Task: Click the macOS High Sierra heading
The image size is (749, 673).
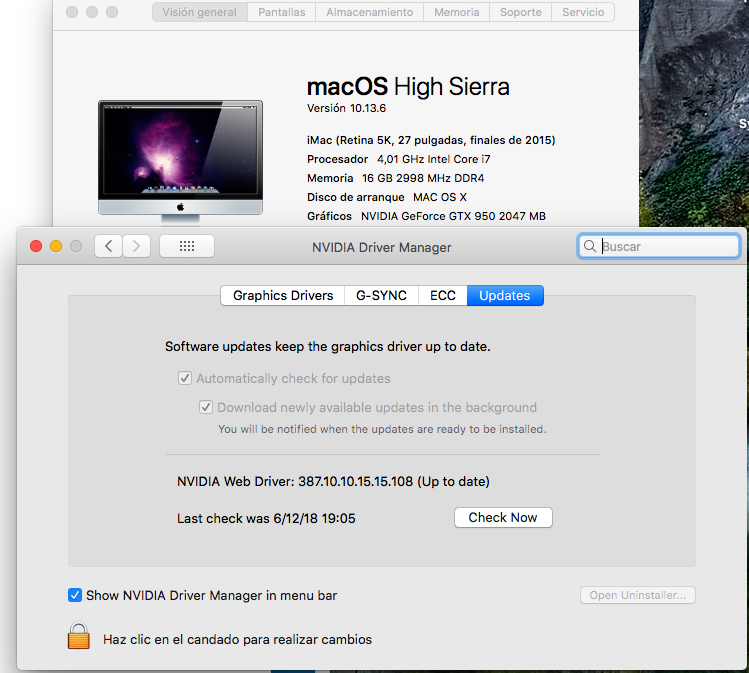Action: coord(408,86)
